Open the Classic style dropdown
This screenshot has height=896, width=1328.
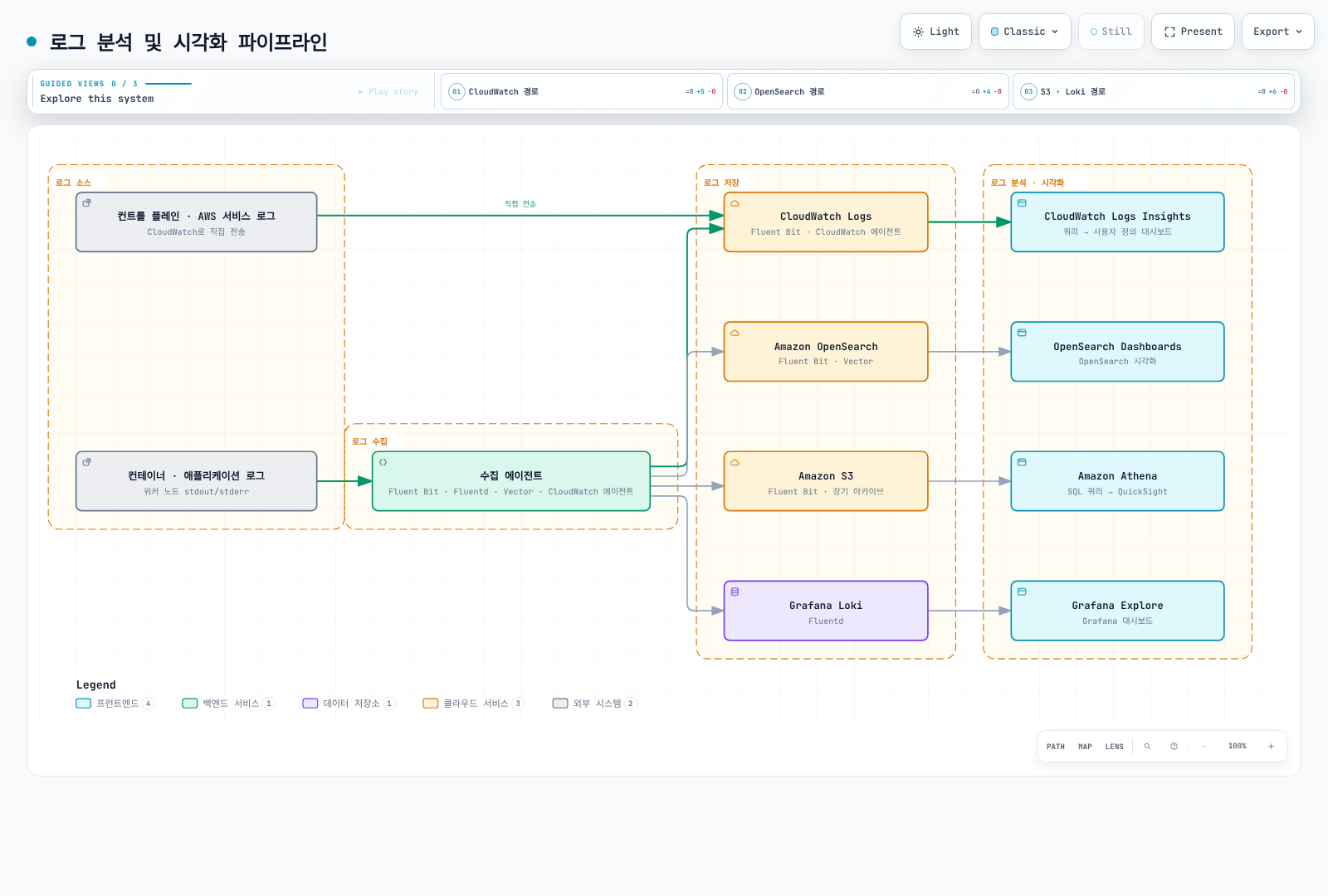coord(1024,32)
